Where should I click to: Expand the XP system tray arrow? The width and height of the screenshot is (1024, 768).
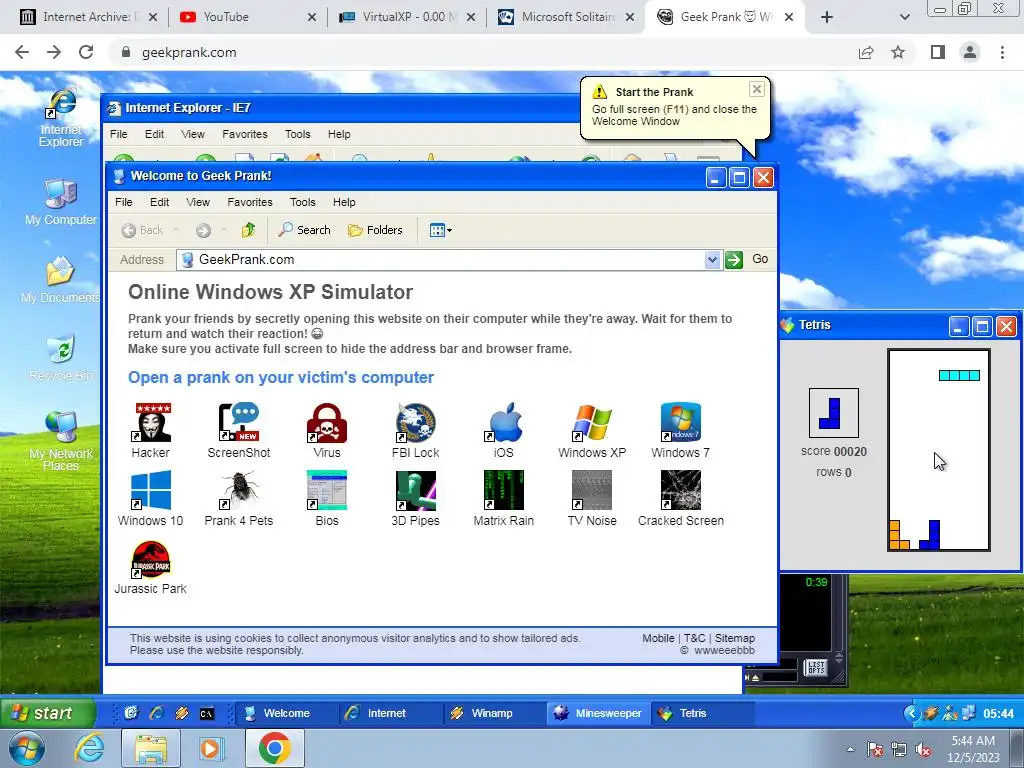pos(912,713)
